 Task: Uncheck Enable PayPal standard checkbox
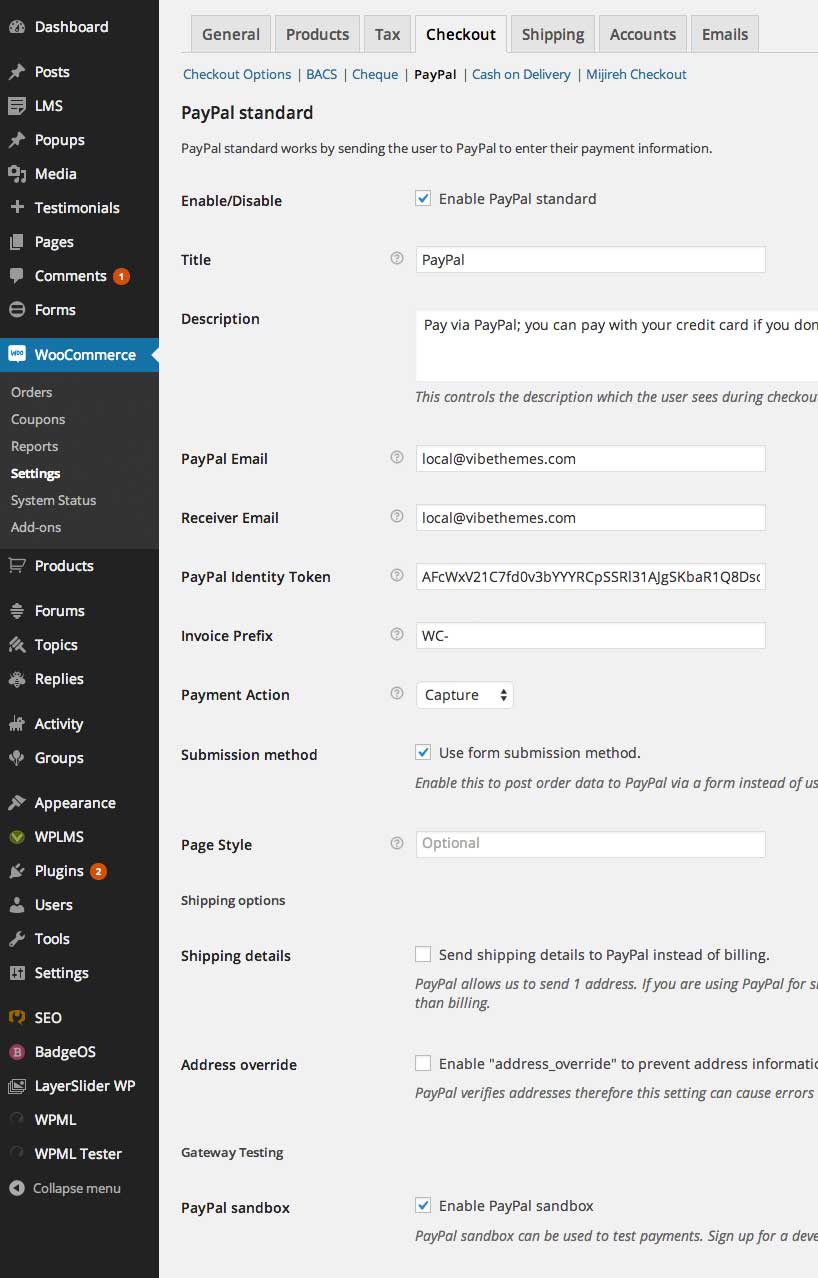coord(423,199)
